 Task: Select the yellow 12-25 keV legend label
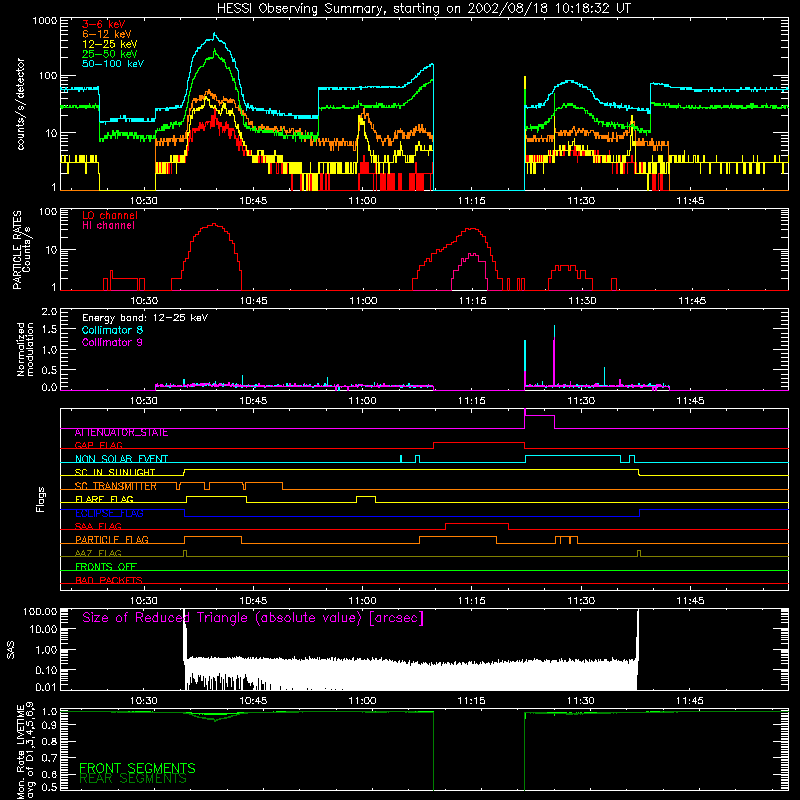click(x=110, y=44)
